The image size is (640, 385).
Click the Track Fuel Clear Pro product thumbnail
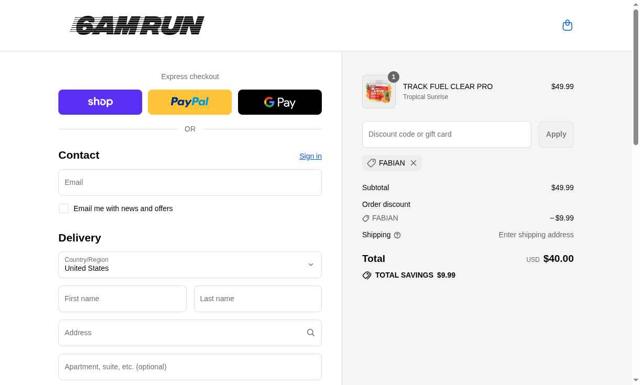coord(378,92)
